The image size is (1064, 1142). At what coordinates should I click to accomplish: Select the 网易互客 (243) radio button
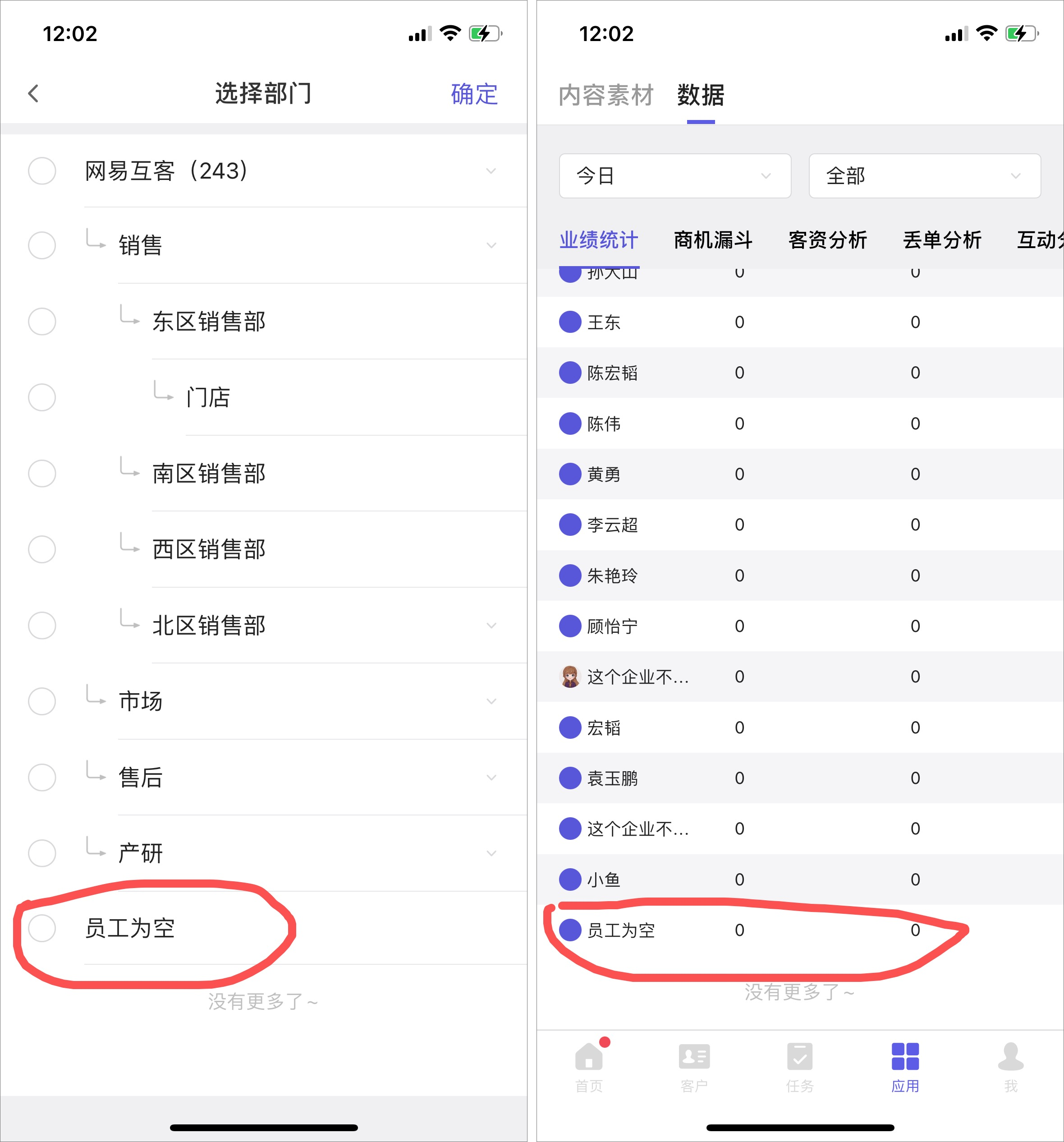tap(42, 170)
